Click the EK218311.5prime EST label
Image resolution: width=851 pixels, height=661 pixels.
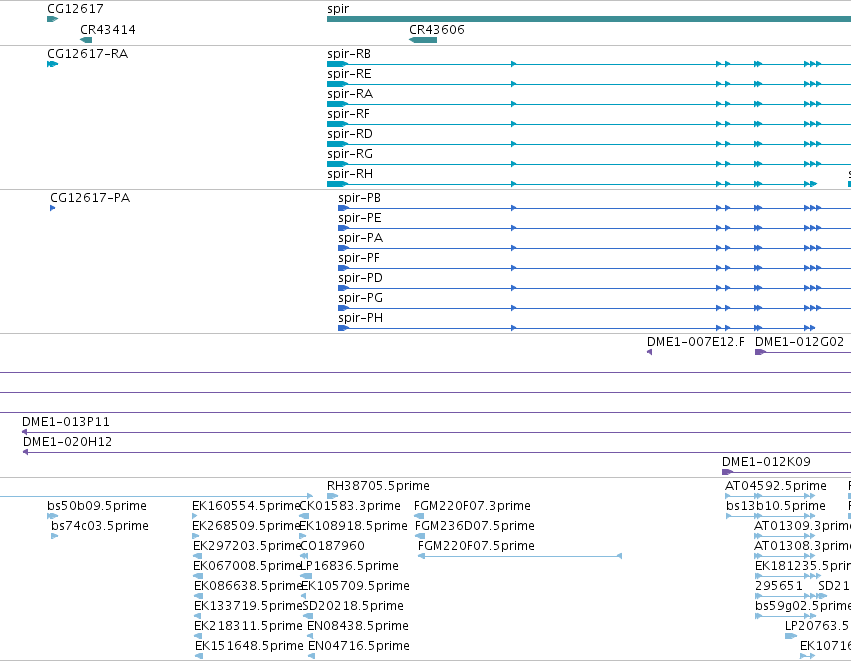[x=248, y=626]
